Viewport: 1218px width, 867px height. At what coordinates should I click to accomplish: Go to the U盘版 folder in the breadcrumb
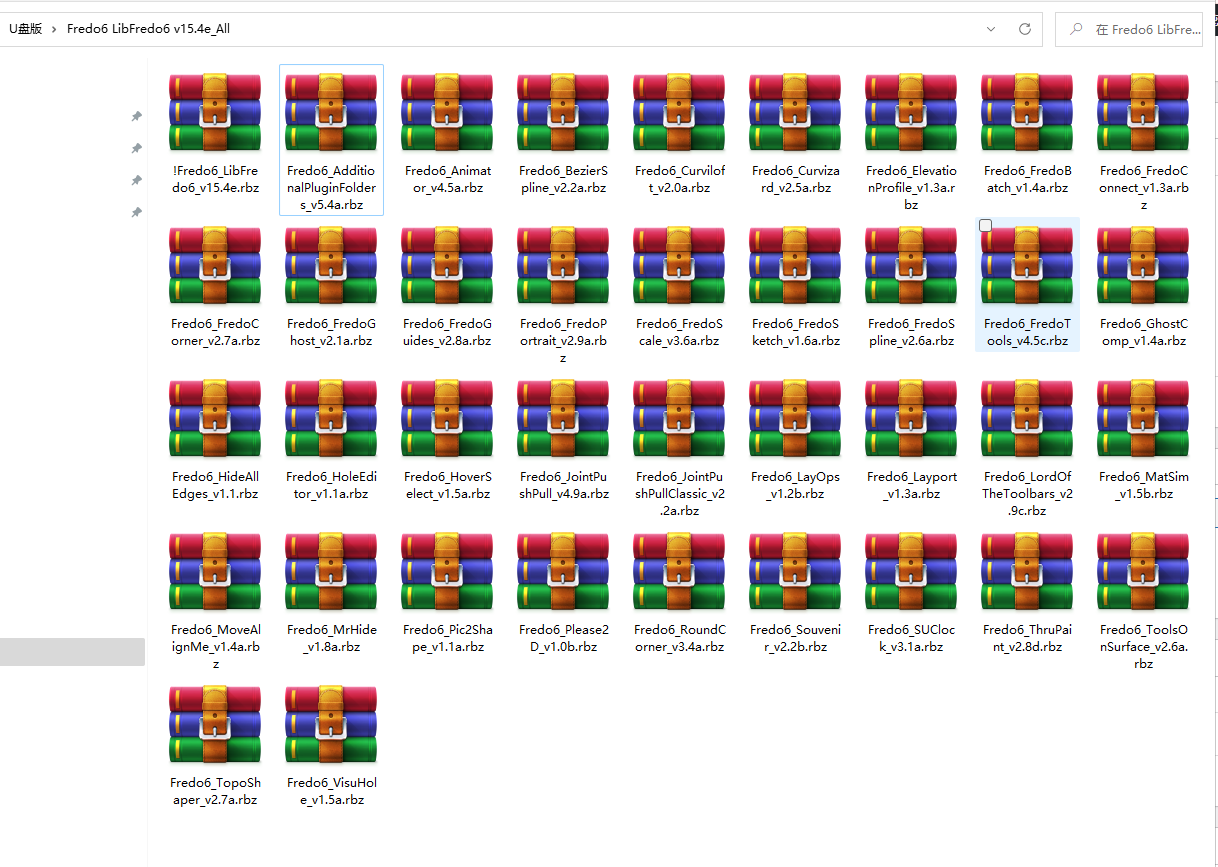pyautogui.click(x=25, y=29)
